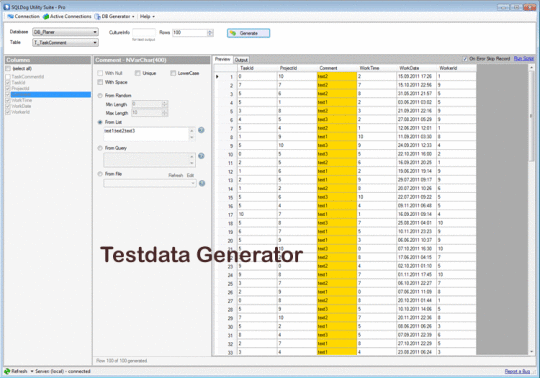Open Active Connections via its green icon
Screen dimensions: 540x378
46,16
